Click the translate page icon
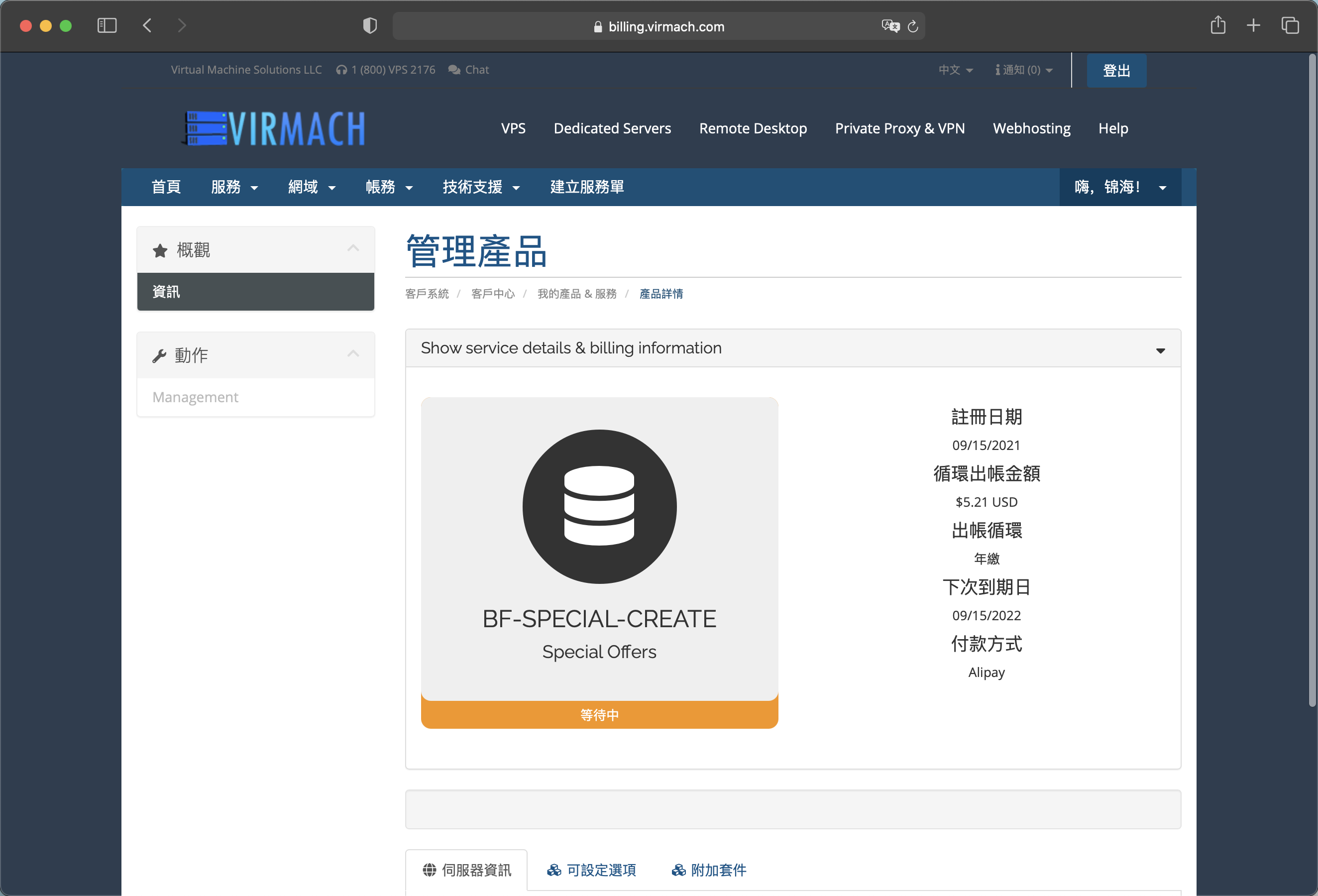The image size is (1318, 896). [890, 26]
